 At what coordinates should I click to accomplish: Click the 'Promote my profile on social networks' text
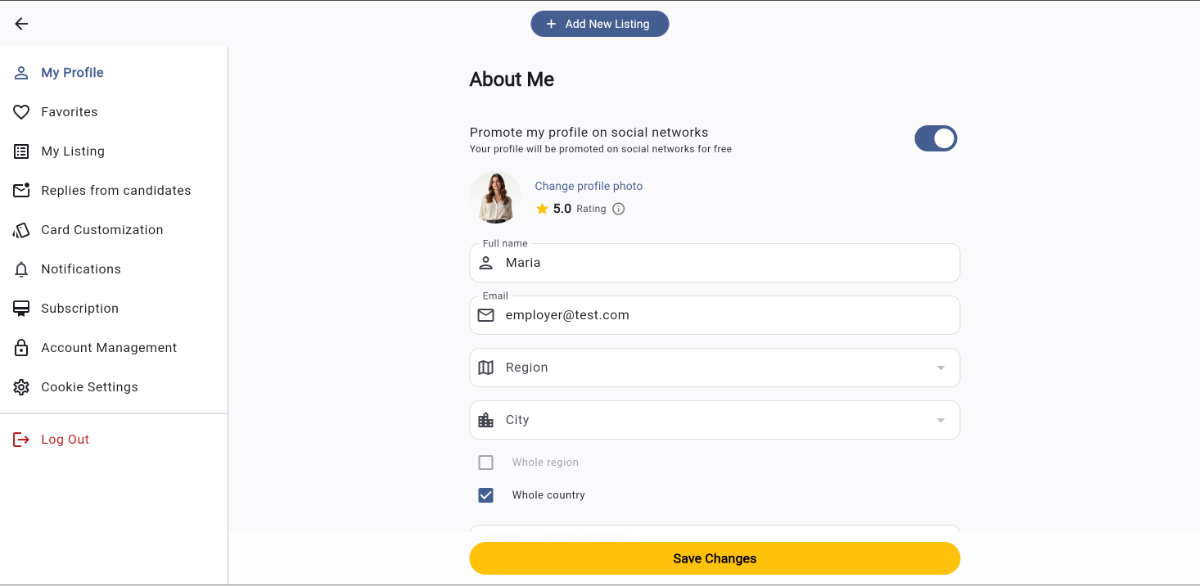click(x=589, y=132)
